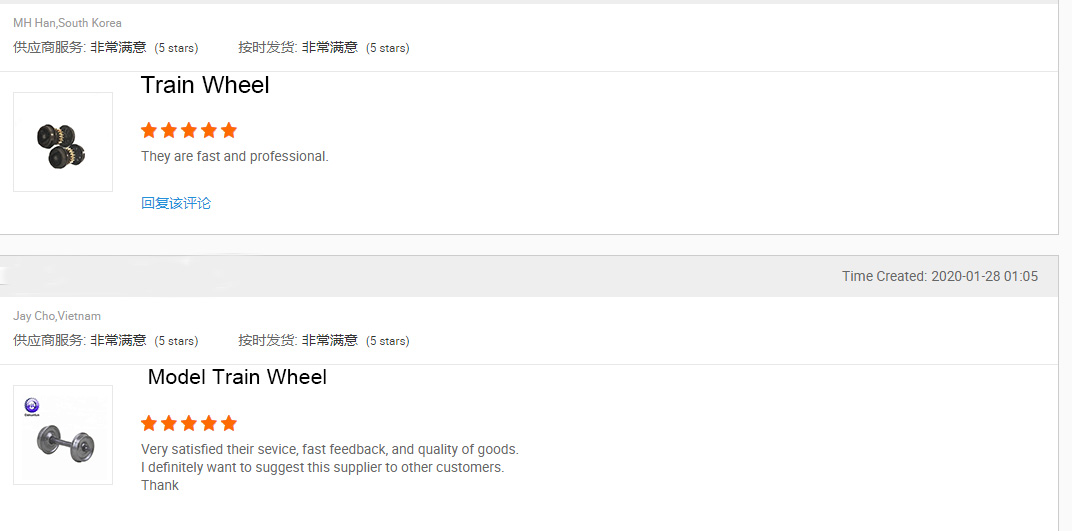
Task: Open the black Train Wheel product thumbnail
Action: pos(62,142)
